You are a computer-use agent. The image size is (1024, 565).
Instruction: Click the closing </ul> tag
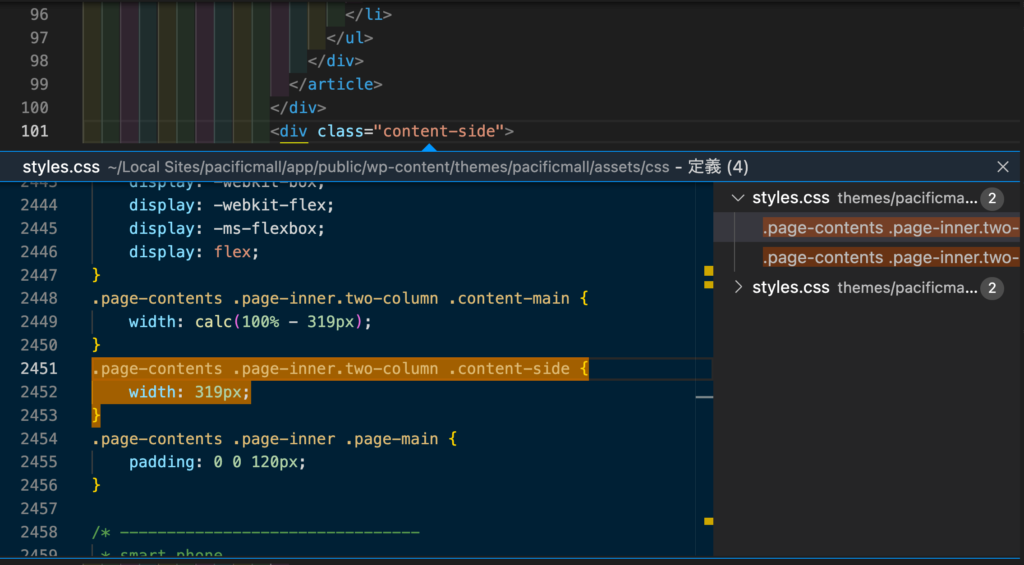tap(350, 38)
